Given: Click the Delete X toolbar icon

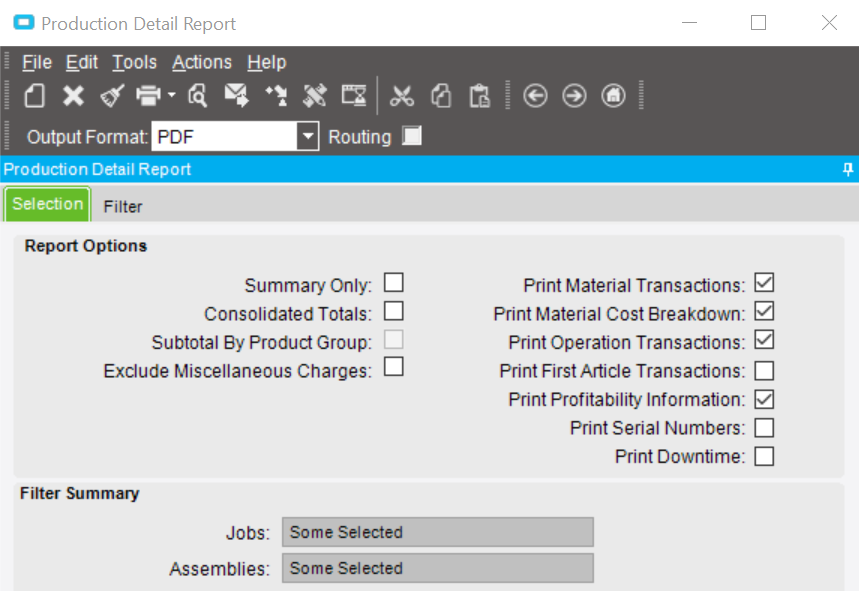Looking at the screenshot, I should click(73, 96).
